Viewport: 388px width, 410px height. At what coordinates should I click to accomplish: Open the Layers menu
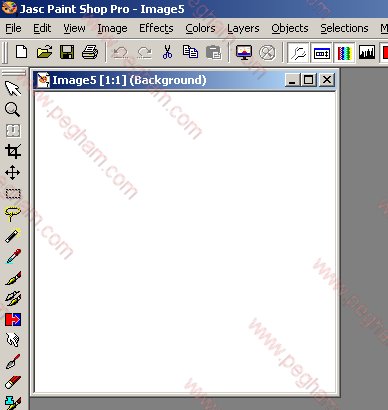[x=243, y=28]
